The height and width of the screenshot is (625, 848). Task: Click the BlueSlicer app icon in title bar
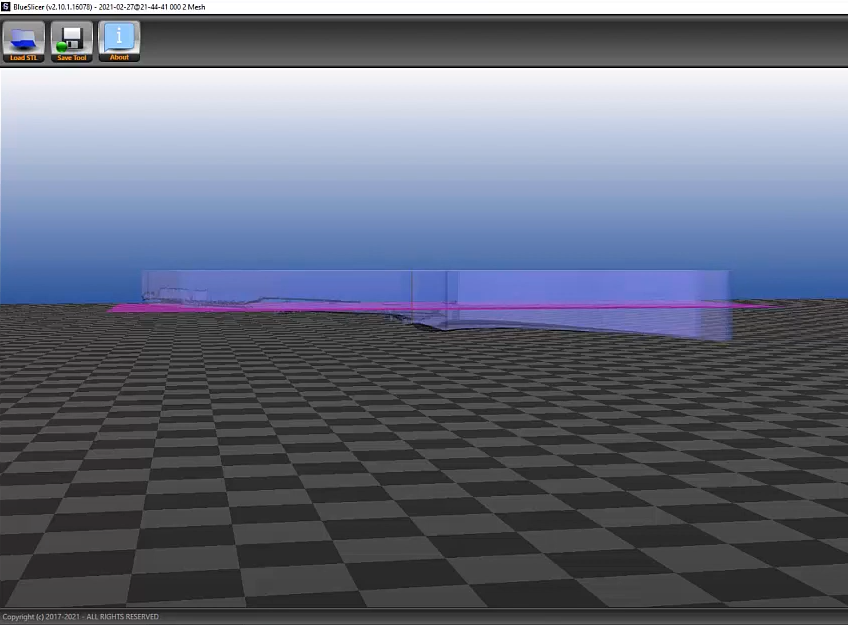[x=6, y=7]
